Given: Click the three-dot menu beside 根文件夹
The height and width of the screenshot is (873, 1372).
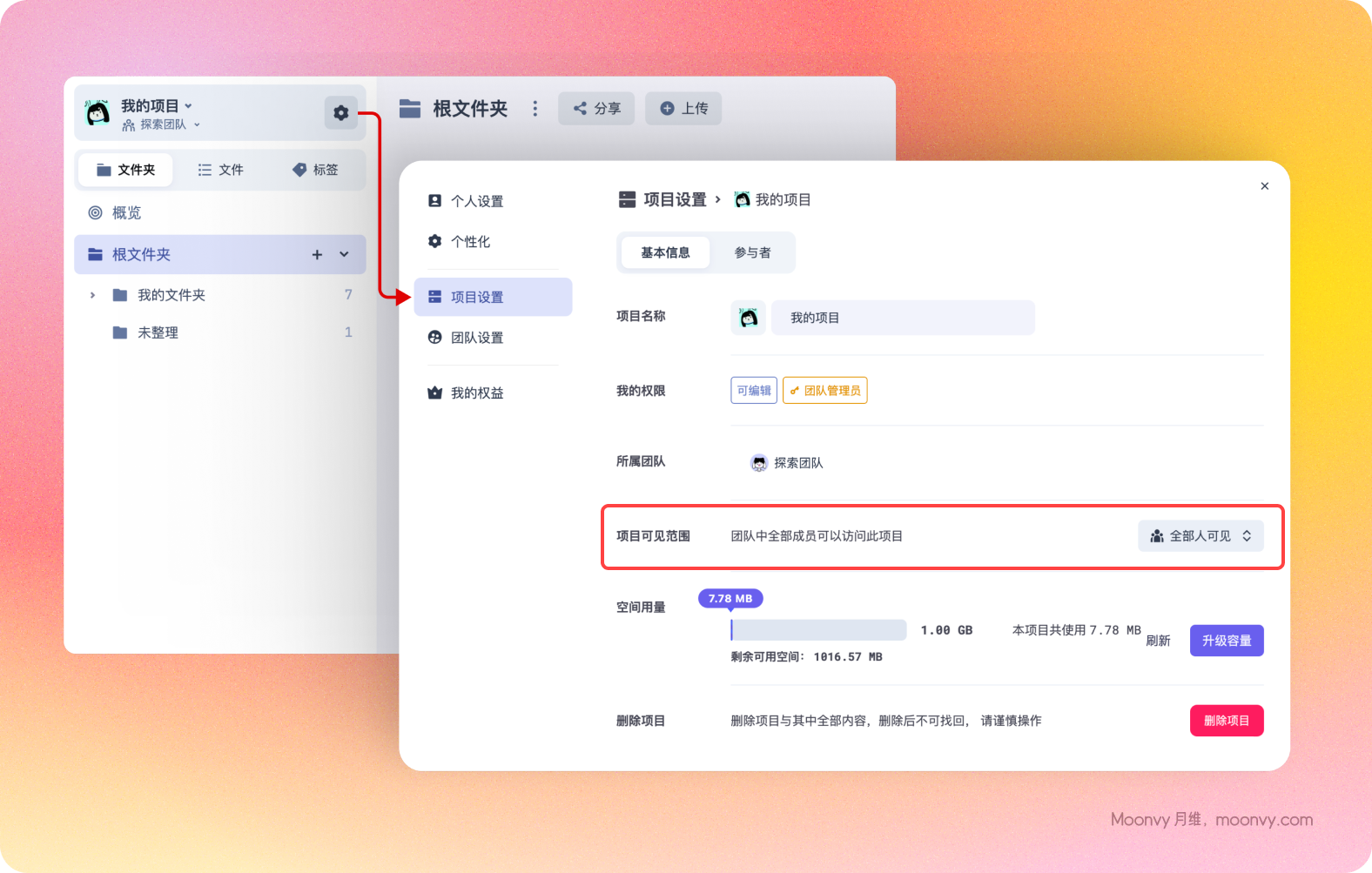Looking at the screenshot, I should [535, 109].
